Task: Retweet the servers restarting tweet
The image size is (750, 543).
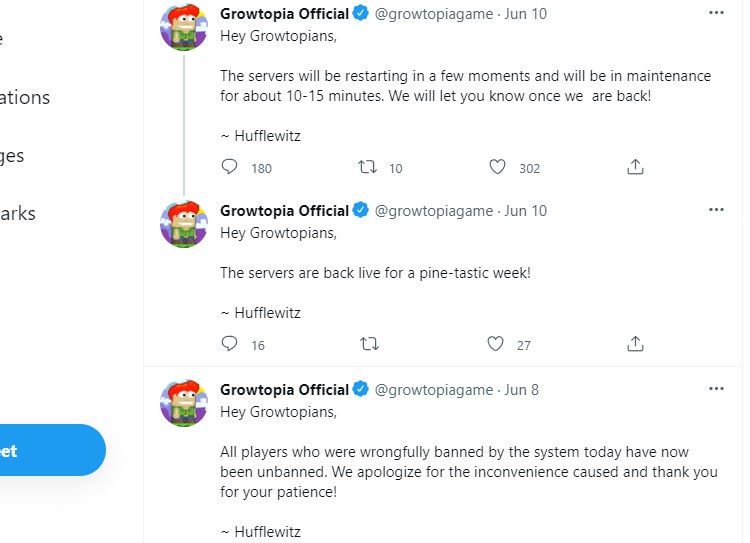Action: click(x=367, y=167)
